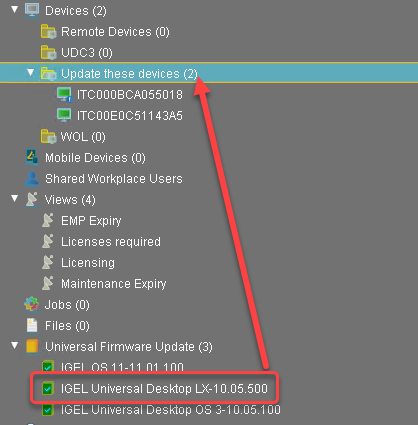This screenshot has width=418, height=425.
Task: Click the Jobs gear icon
Action: (x=32, y=304)
